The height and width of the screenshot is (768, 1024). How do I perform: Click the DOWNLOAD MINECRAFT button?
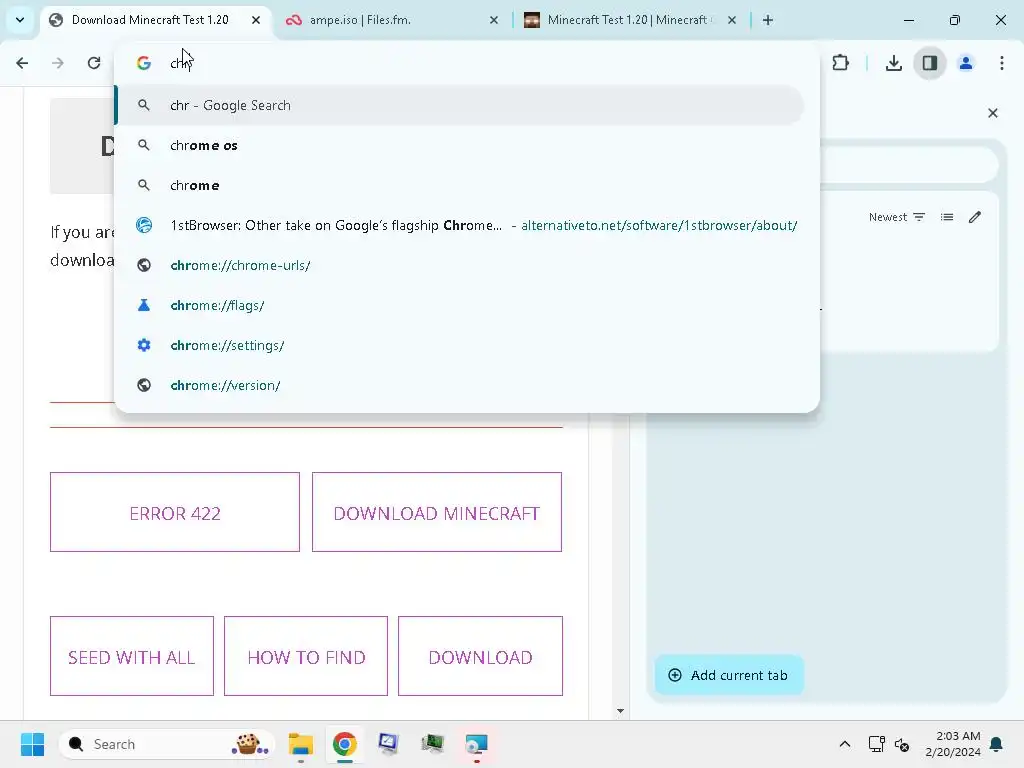(x=437, y=513)
